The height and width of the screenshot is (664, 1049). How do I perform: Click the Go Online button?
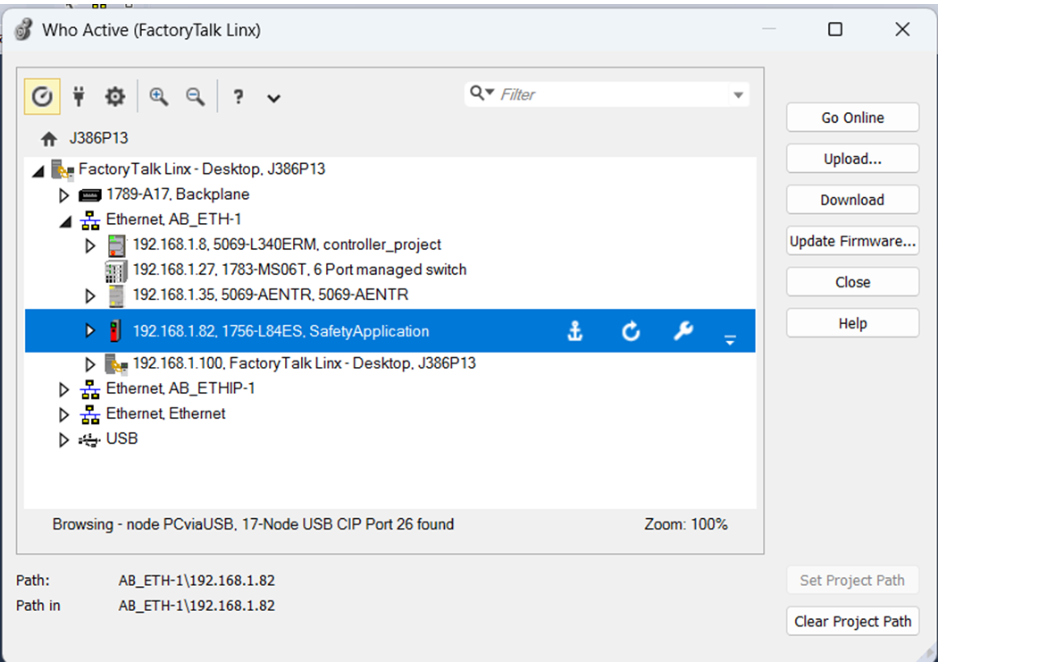[x=852, y=118]
